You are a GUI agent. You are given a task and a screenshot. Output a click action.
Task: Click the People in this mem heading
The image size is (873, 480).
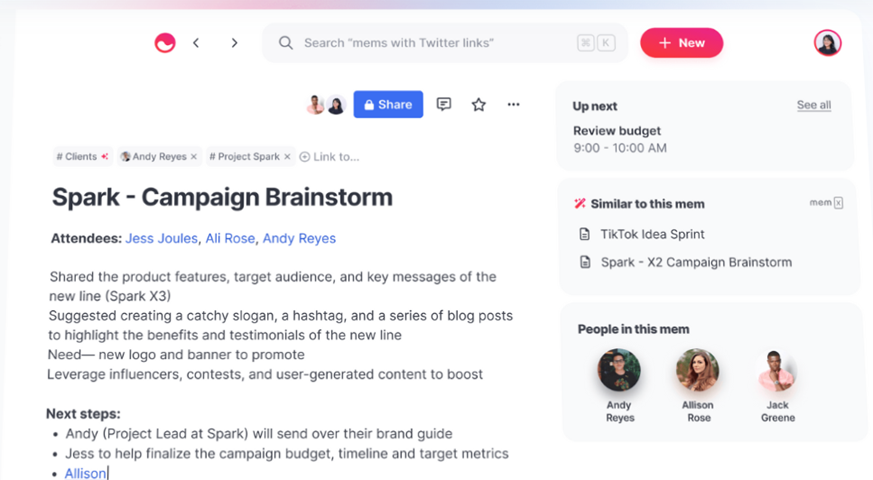[633, 329]
